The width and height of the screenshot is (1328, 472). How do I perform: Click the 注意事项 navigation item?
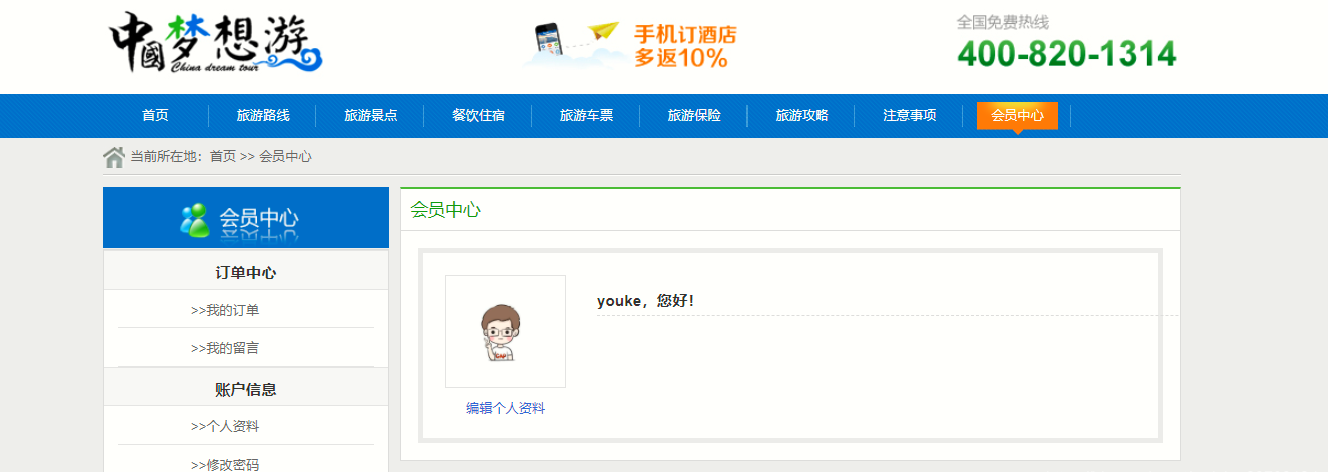(910, 116)
